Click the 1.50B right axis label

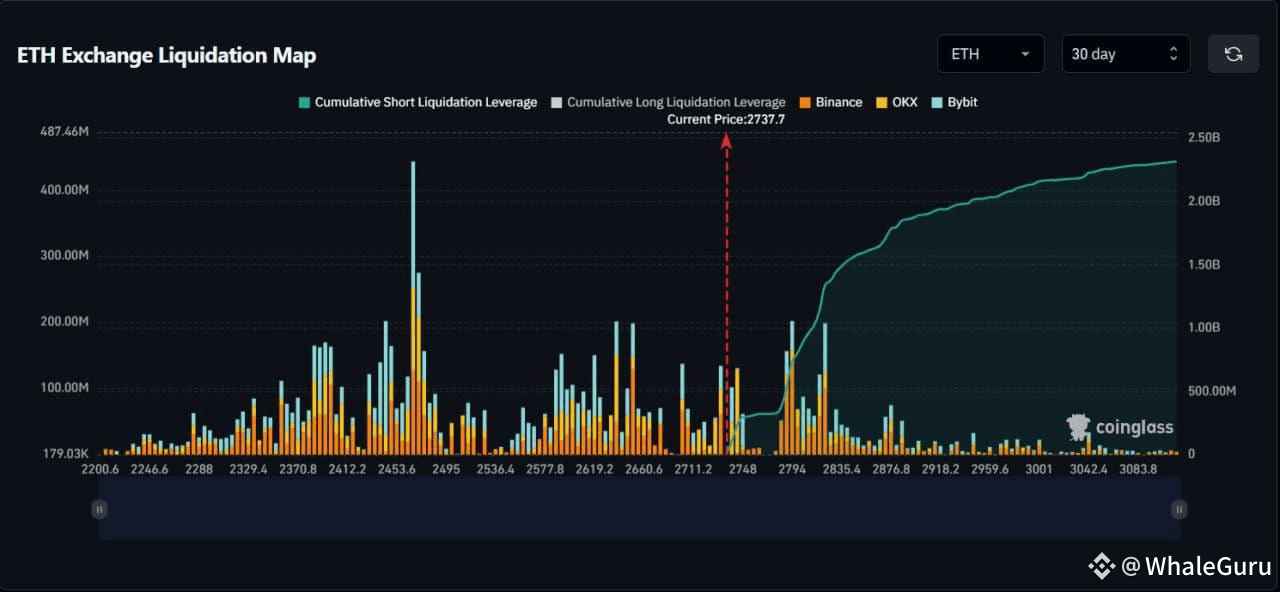(x=1203, y=264)
